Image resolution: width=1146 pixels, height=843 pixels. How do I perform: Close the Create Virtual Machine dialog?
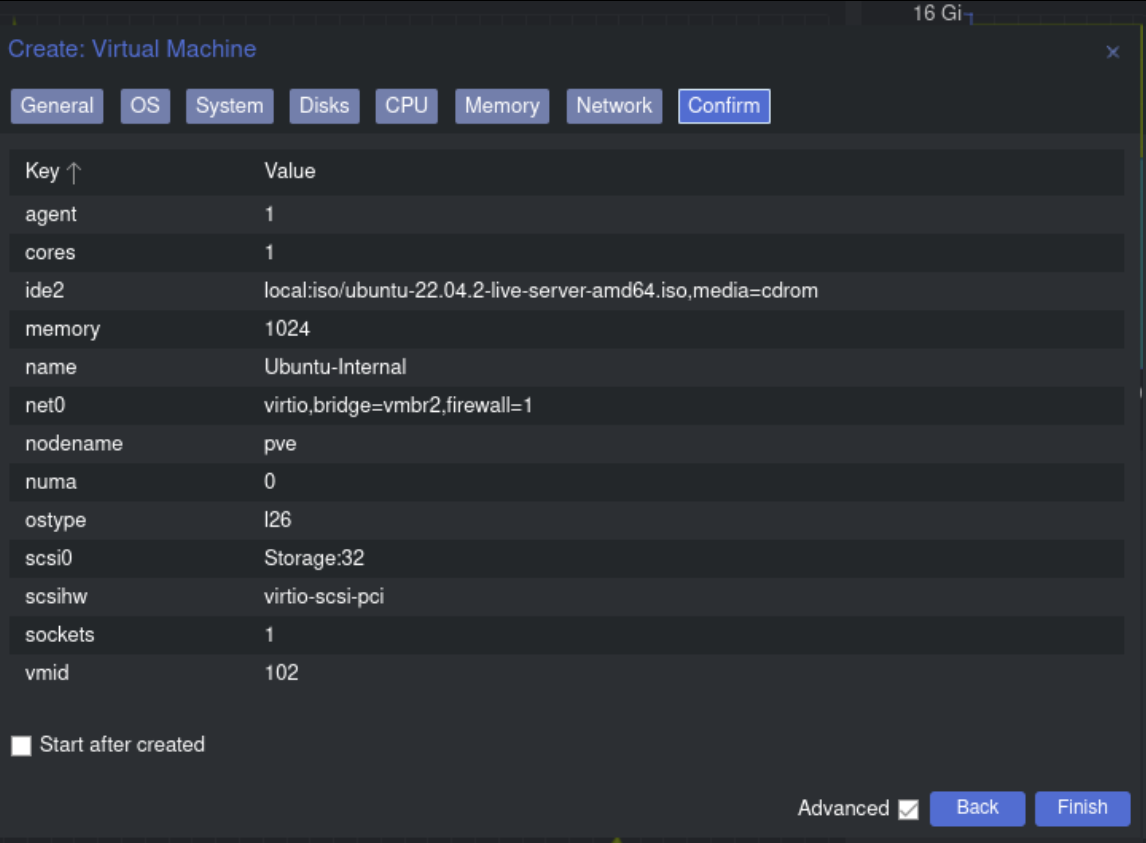(1112, 52)
